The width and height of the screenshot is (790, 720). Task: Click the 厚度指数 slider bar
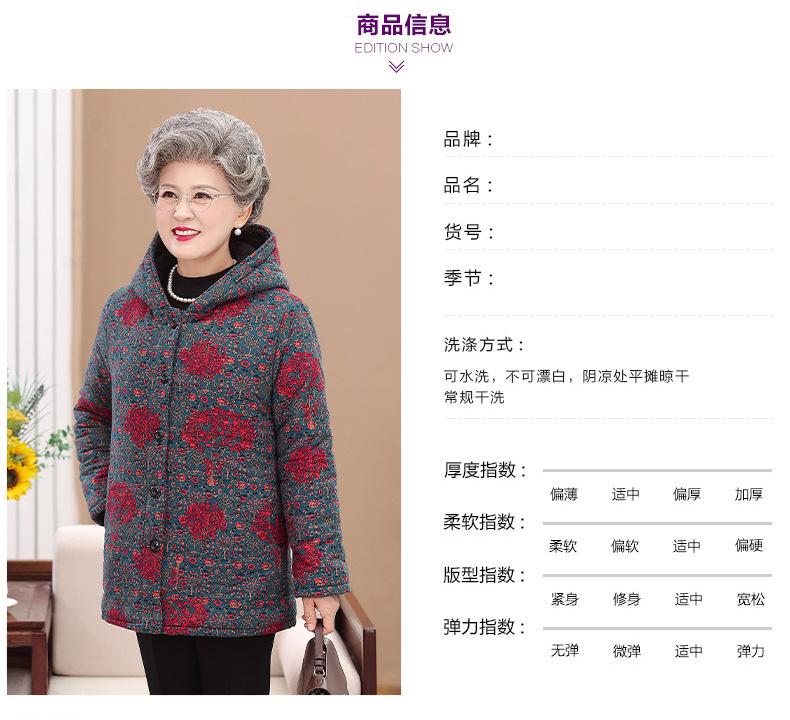(657, 471)
